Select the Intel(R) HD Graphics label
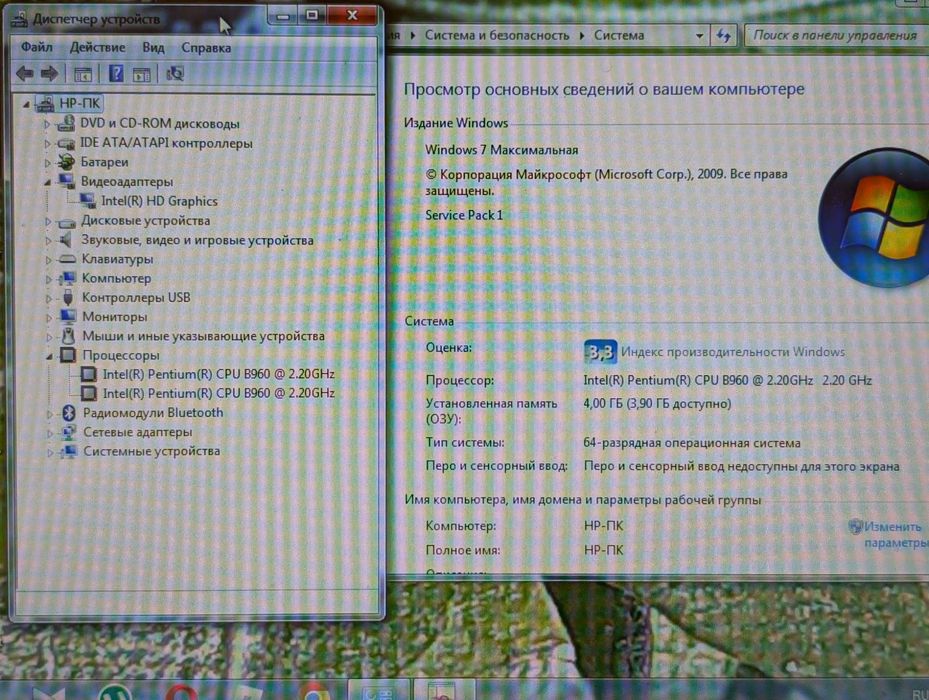The image size is (929, 700). pyautogui.click(x=159, y=201)
